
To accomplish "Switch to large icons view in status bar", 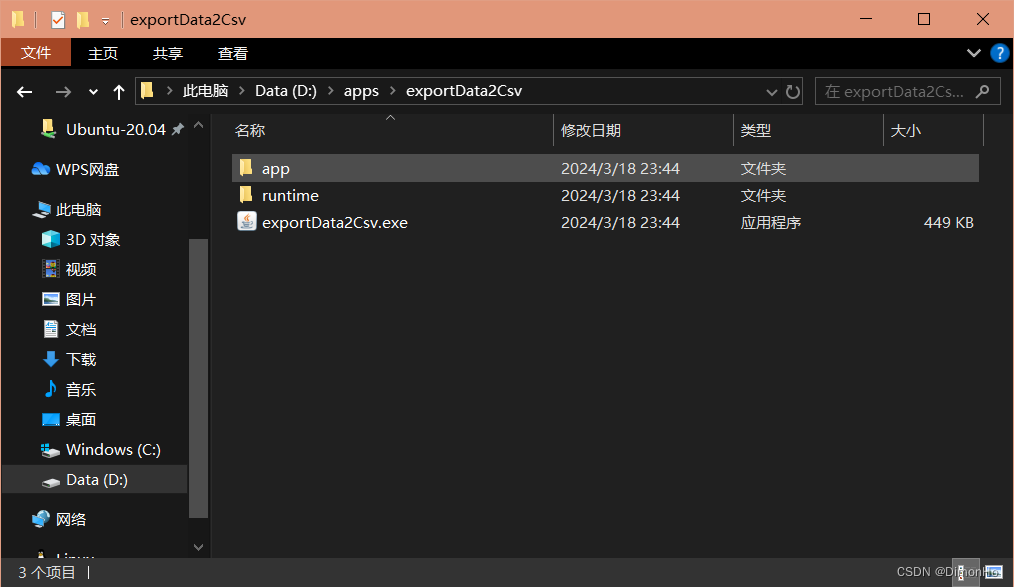I will (993, 572).
